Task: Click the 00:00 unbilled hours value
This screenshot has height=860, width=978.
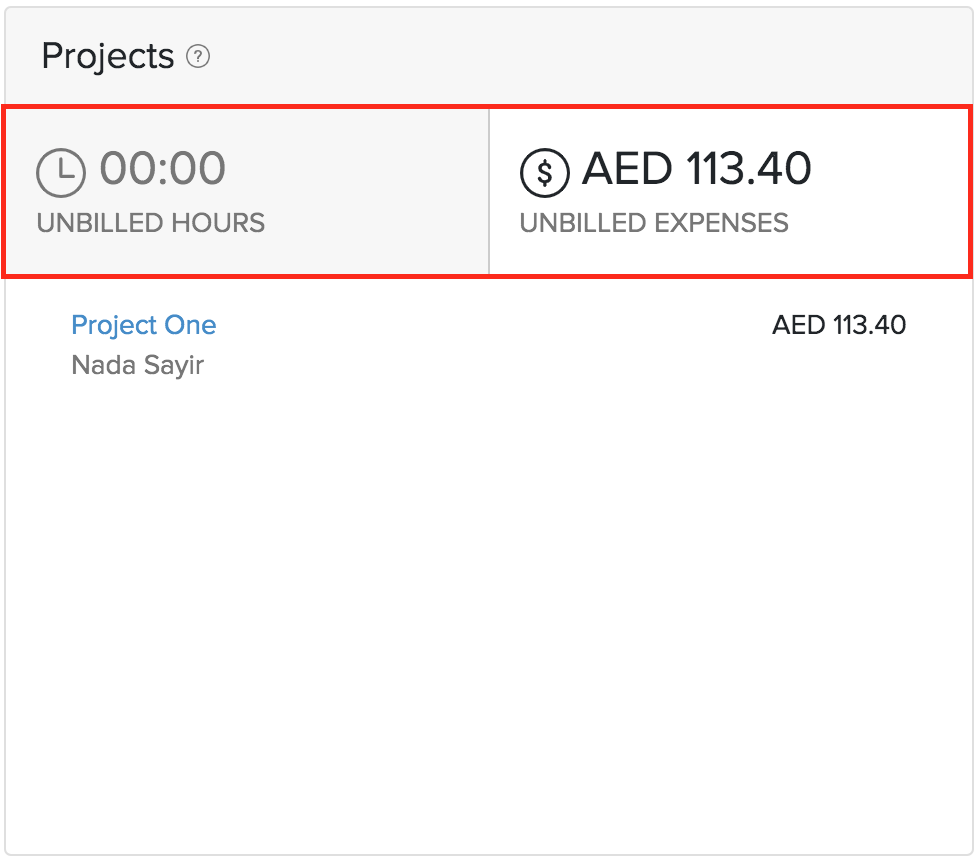Action: tap(162, 168)
